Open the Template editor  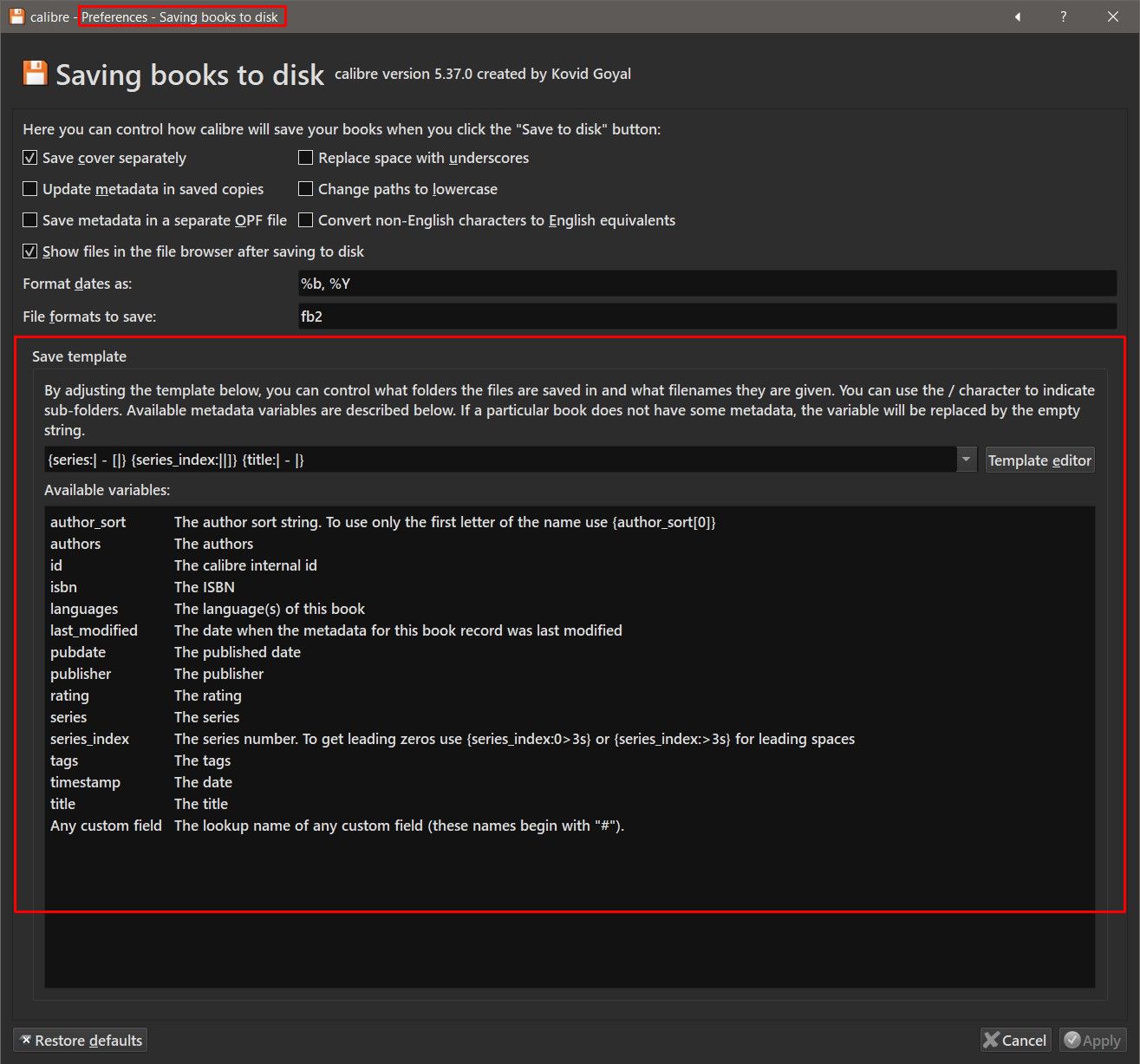coord(1039,460)
